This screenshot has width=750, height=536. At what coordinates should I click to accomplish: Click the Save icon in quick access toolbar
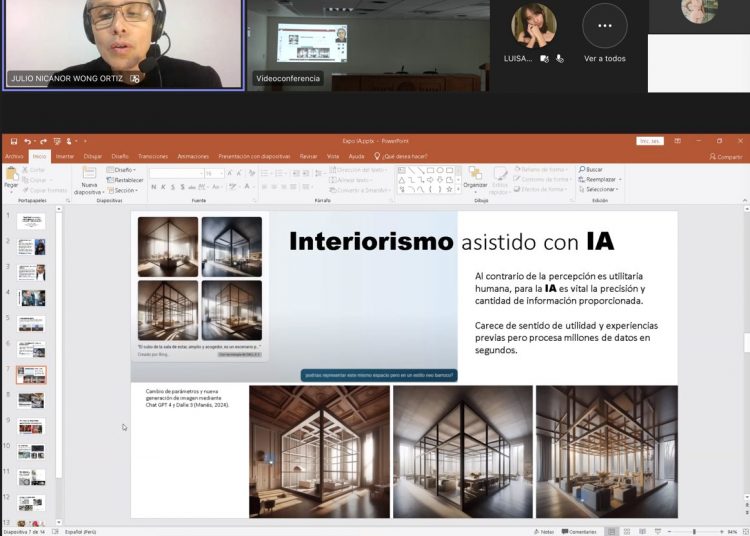13,141
